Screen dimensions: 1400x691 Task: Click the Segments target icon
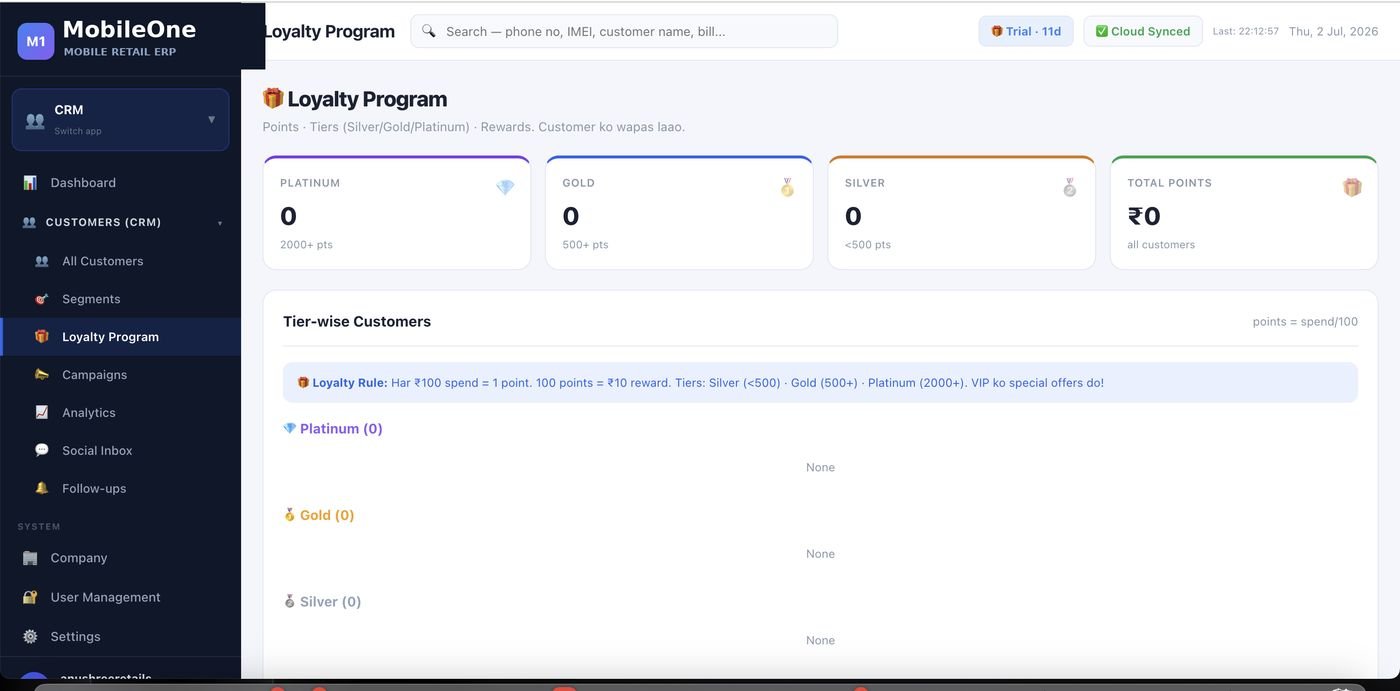click(x=42, y=299)
